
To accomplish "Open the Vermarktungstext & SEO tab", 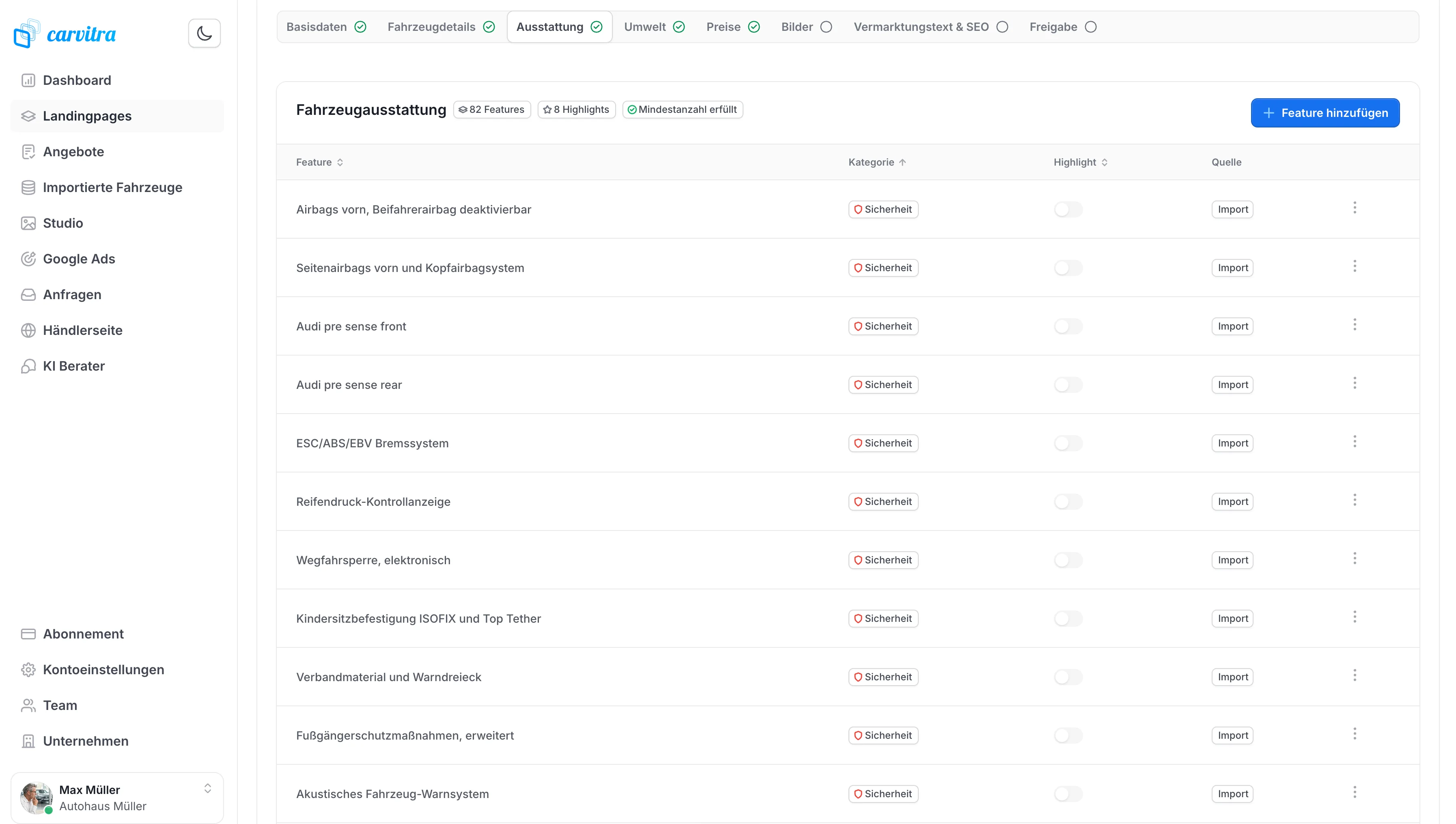I will pyautogui.click(x=931, y=27).
